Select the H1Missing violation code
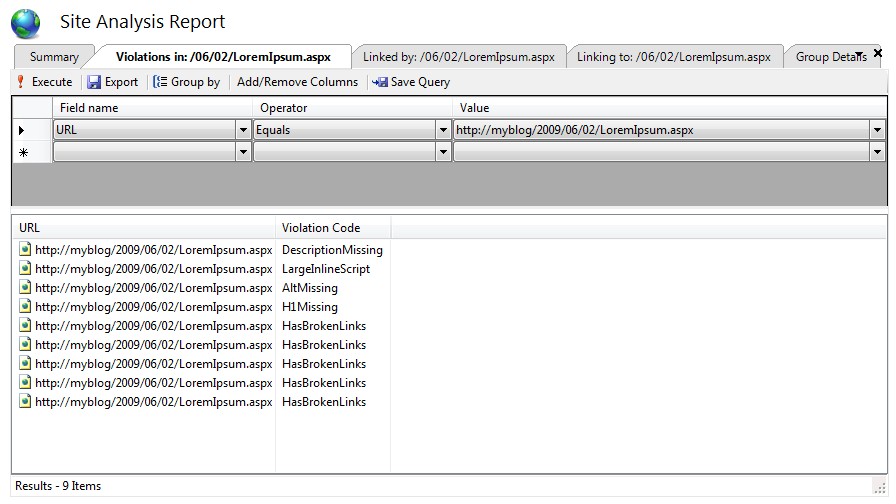 coord(310,306)
